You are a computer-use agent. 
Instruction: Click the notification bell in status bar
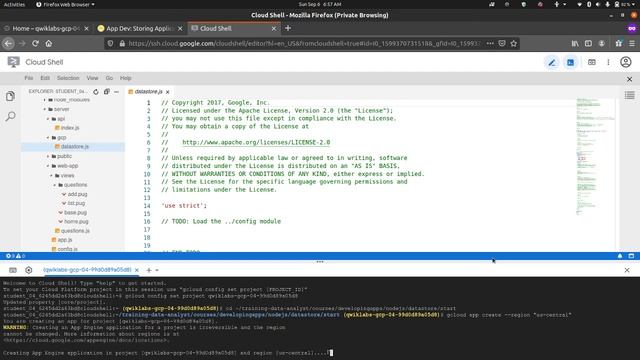click(x=620, y=256)
